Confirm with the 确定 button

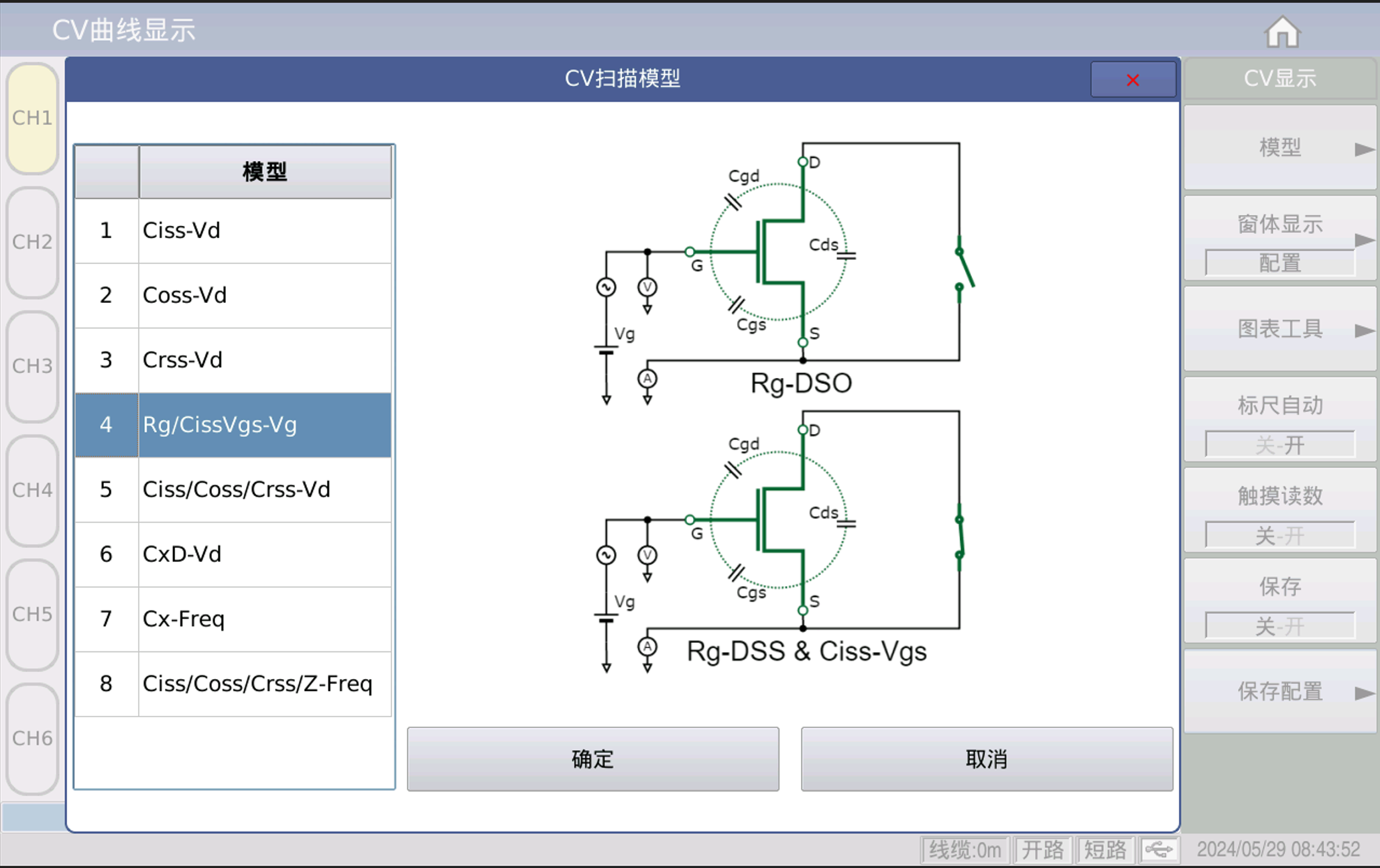pos(592,759)
